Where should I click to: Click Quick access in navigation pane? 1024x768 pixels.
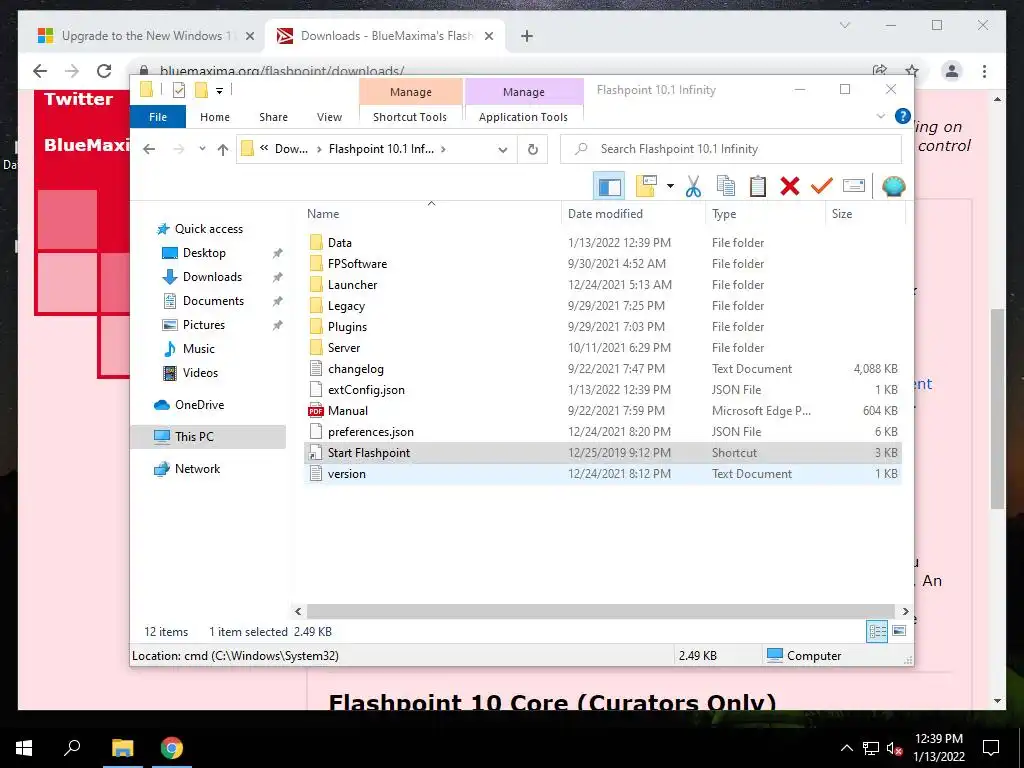pos(208,229)
